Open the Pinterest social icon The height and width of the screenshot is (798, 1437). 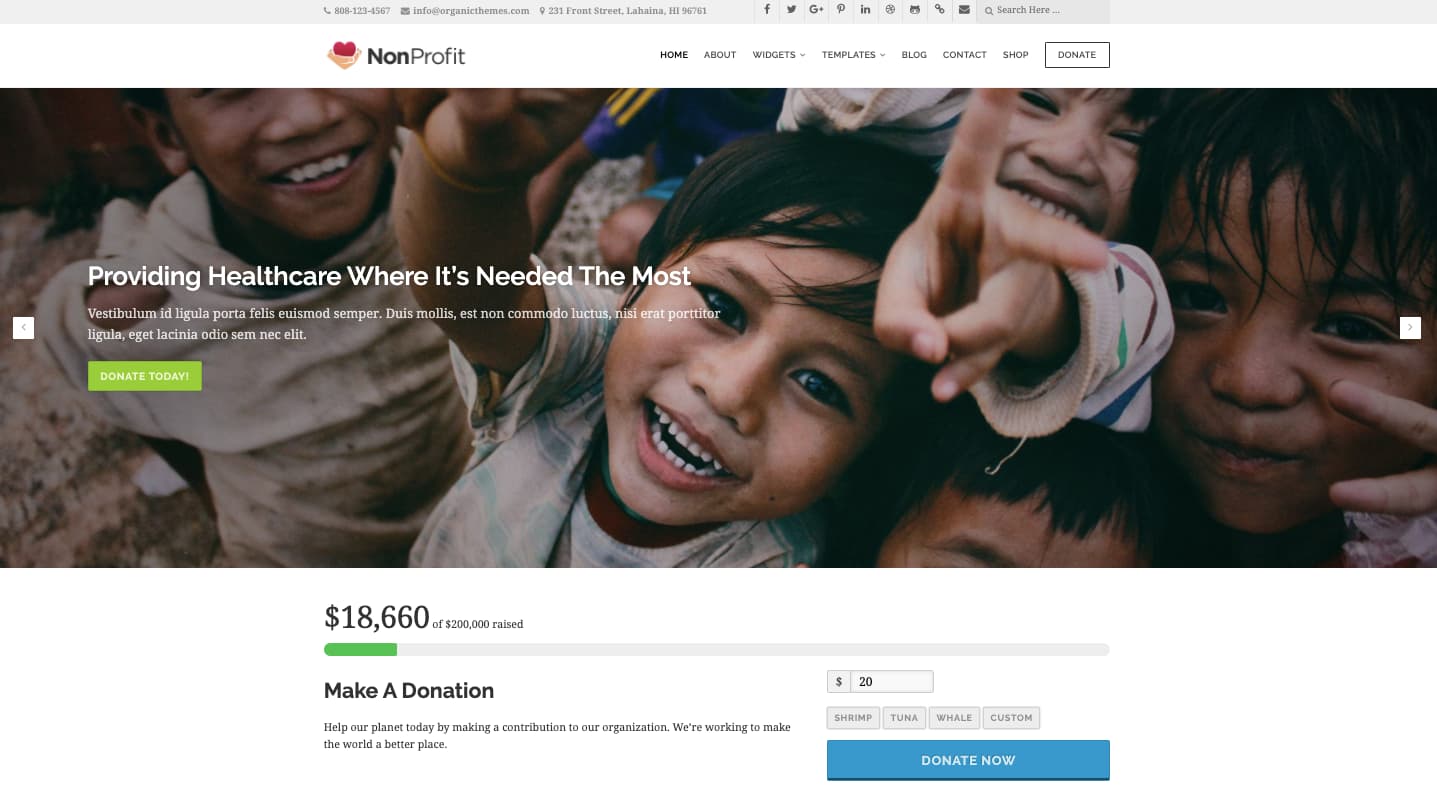pos(841,10)
